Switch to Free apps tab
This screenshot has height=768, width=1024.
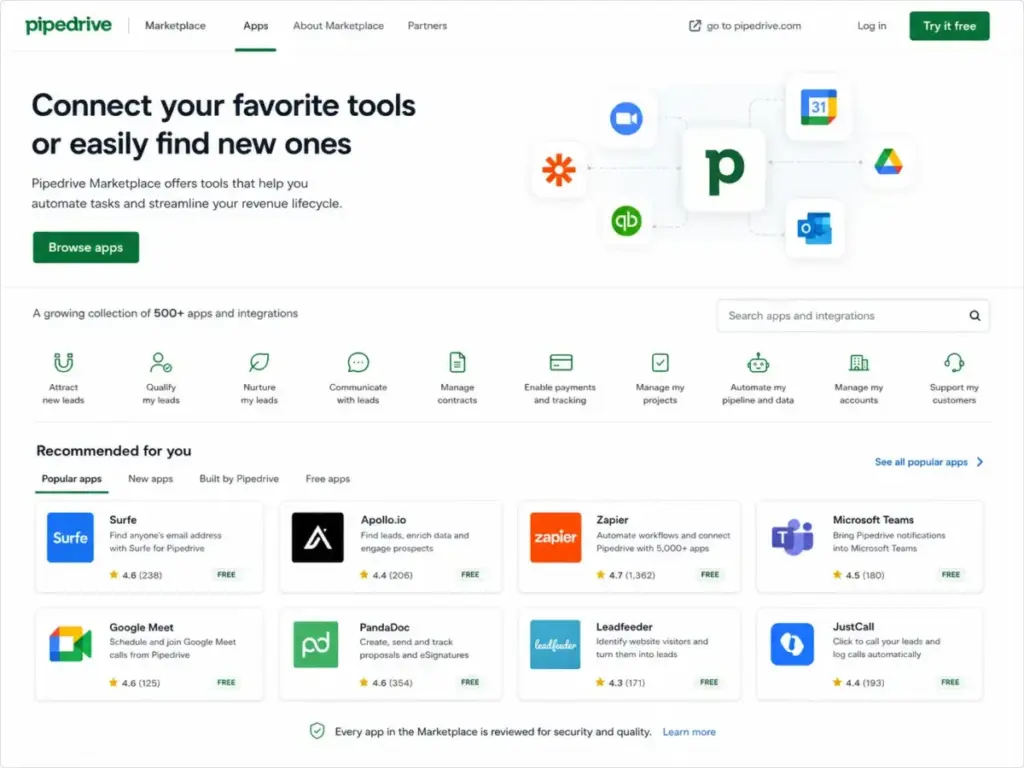coord(328,479)
